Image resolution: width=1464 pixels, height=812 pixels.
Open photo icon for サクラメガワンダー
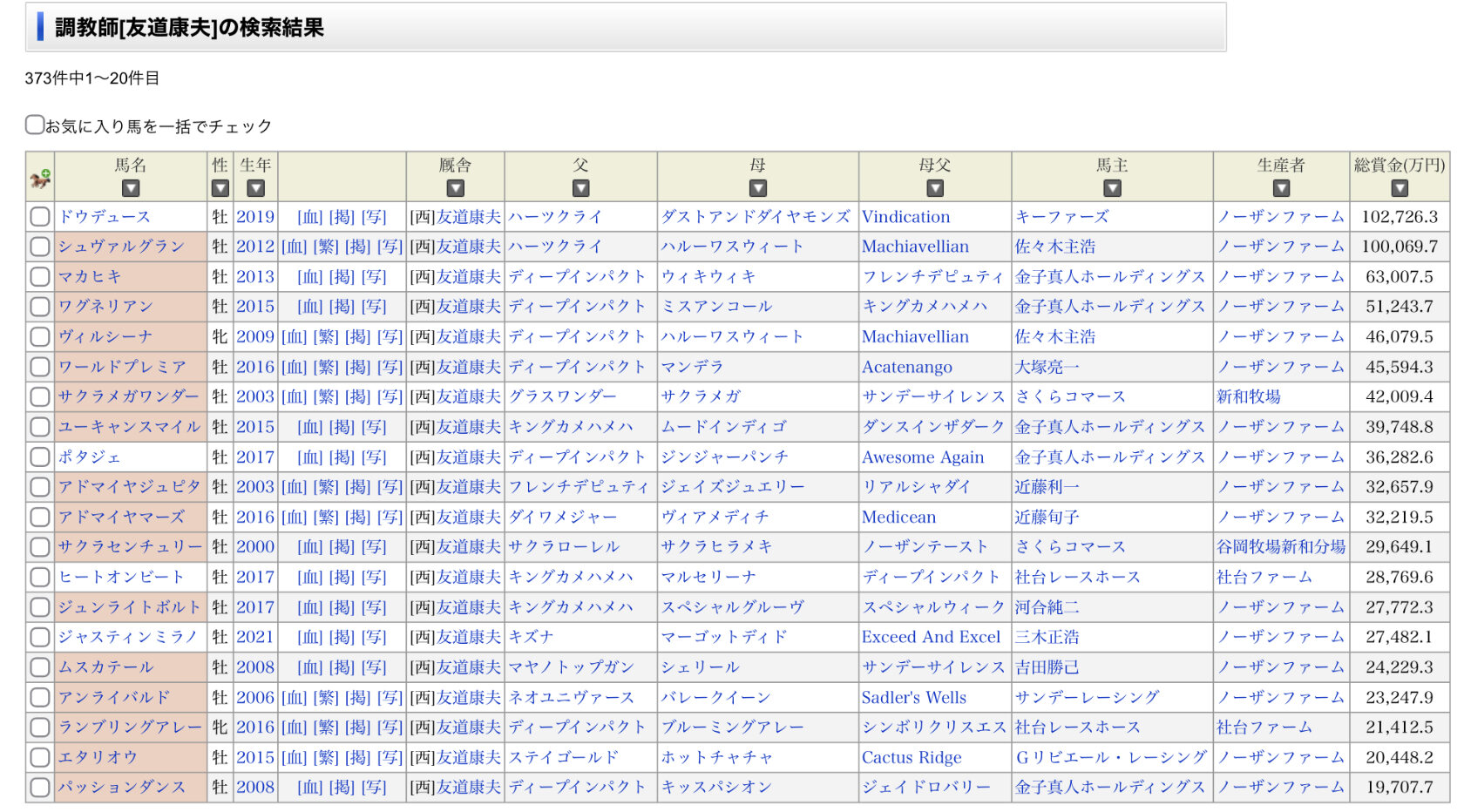click(x=390, y=397)
